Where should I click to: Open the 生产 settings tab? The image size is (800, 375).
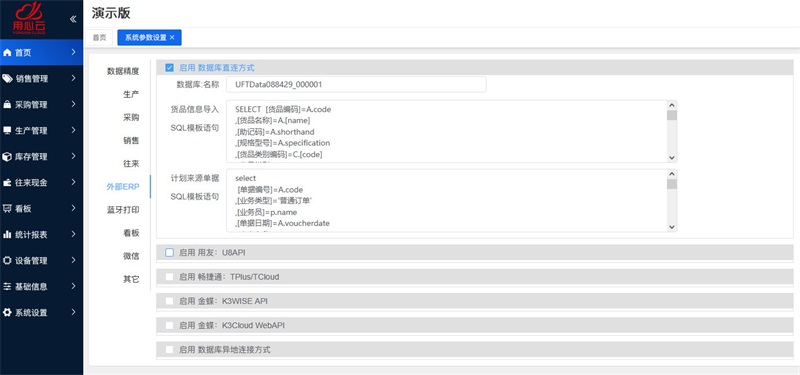(131, 94)
